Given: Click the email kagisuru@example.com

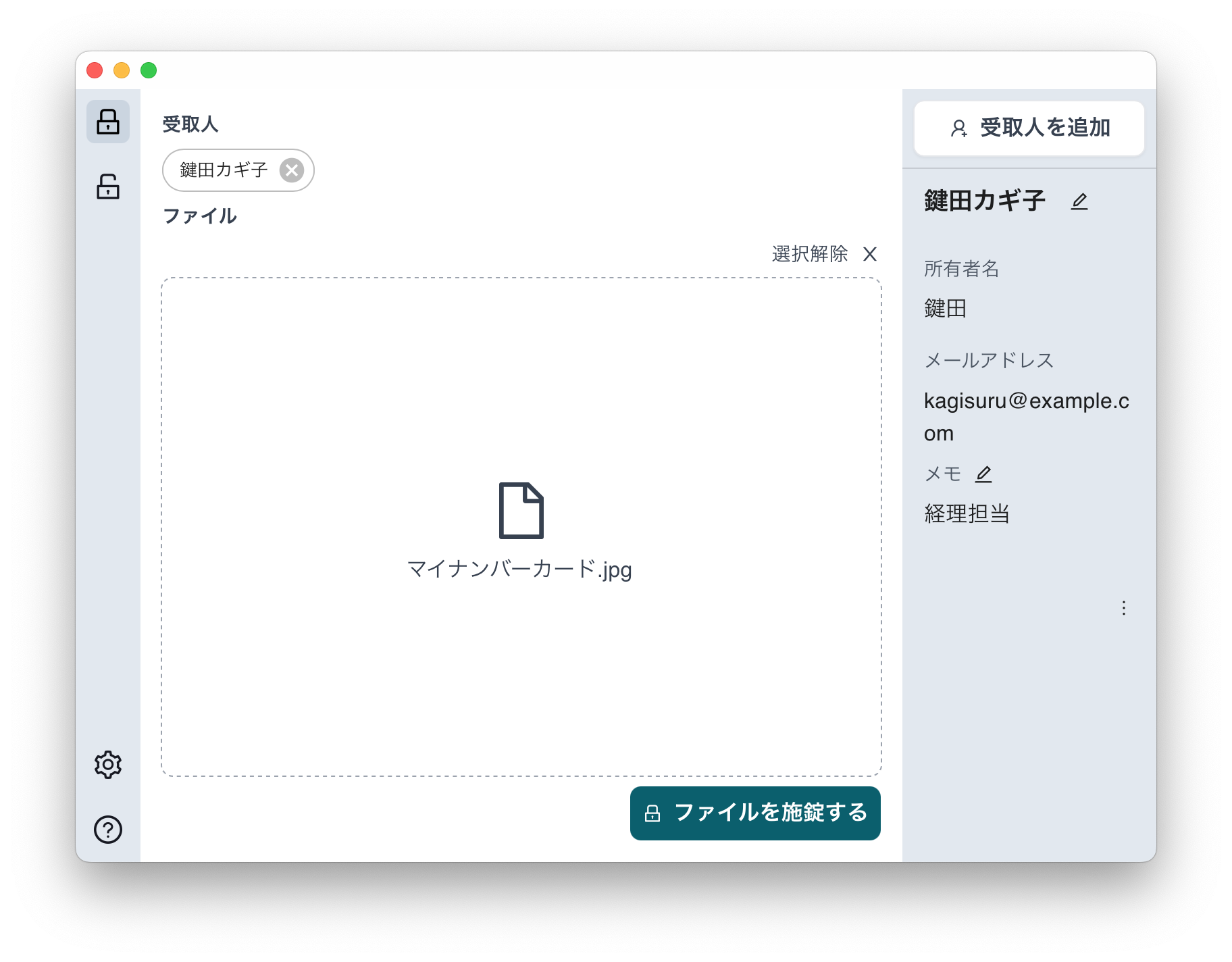Looking at the screenshot, I should point(1027,417).
